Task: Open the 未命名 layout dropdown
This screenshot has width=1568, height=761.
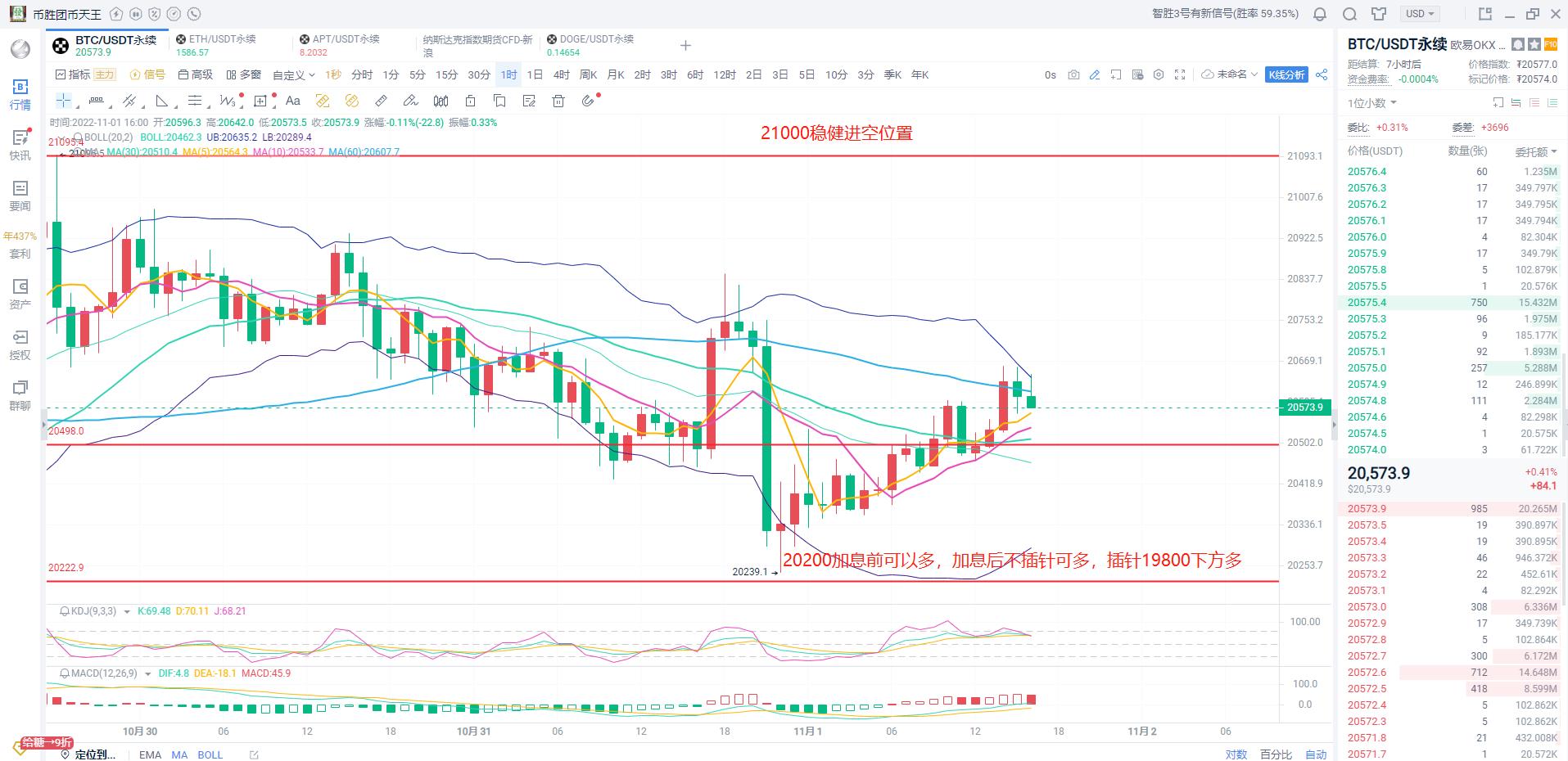Action: (x=1230, y=74)
